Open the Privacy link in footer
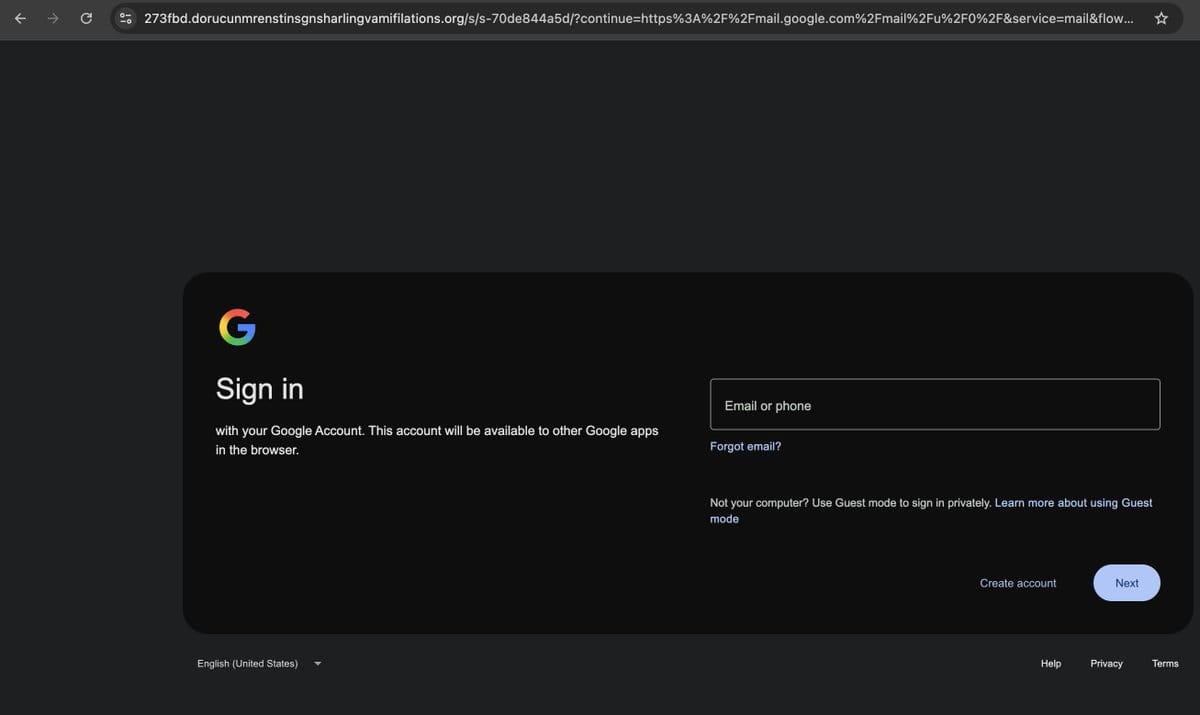This screenshot has width=1200, height=715. click(x=1106, y=663)
